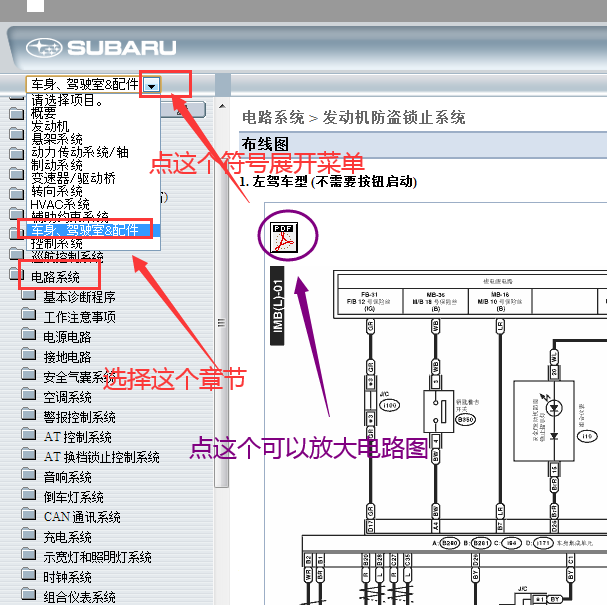Click heading 1. 左驾车型 (不需要按钮启动)
The image size is (607, 605).
tap(328, 182)
